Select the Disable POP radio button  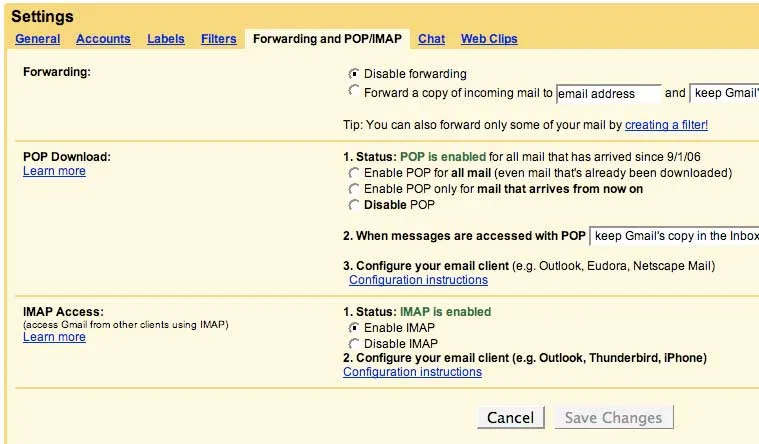click(x=353, y=205)
